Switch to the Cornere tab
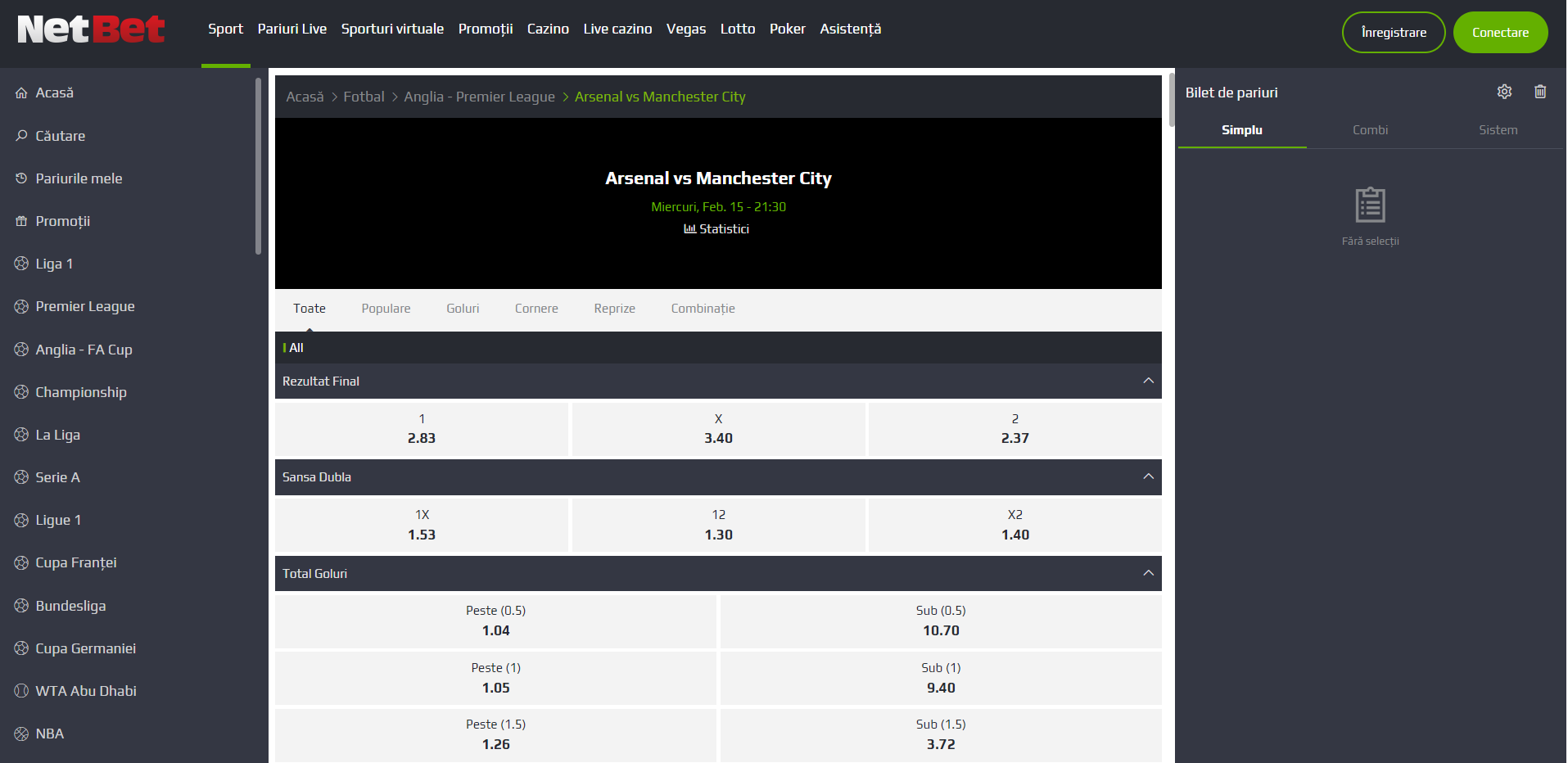This screenshot has width=1568, height=763. [536, 309]
